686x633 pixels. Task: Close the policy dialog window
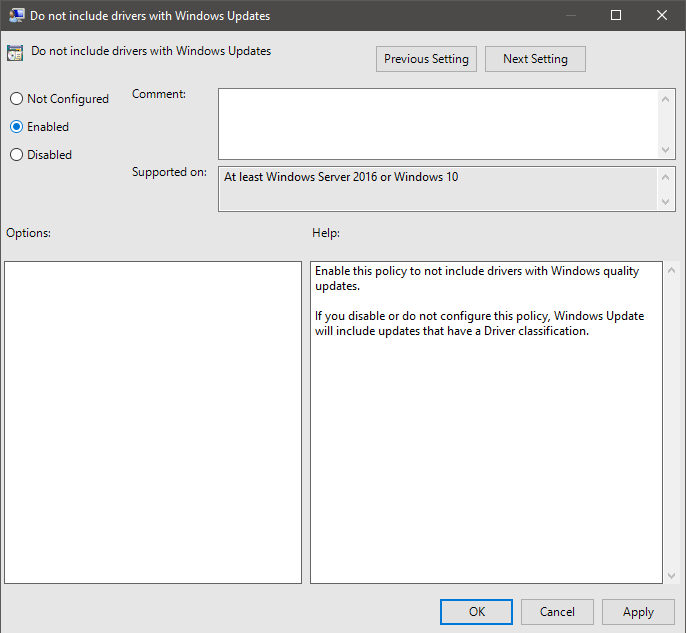pyautogui.click(x=662, y=15)
